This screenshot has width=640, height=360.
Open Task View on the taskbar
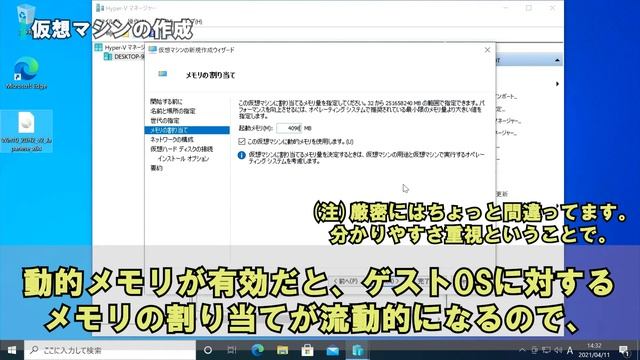[x=232, y=350]
